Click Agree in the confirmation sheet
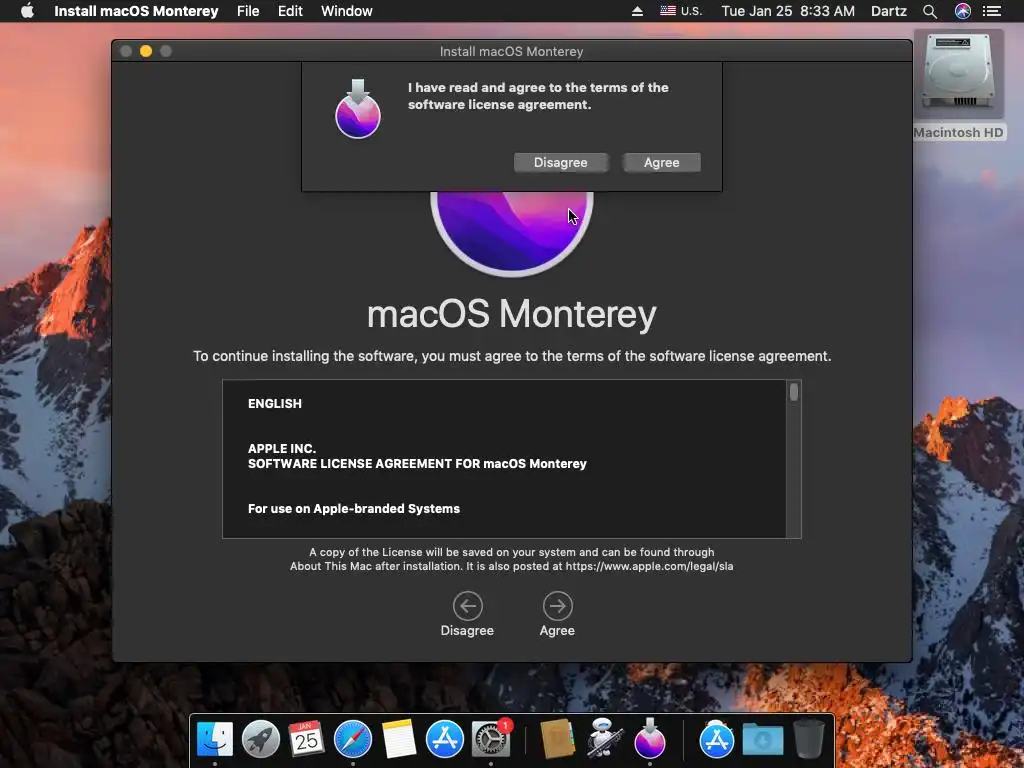Screen dimensions: 1024x768 click(662, 163)
